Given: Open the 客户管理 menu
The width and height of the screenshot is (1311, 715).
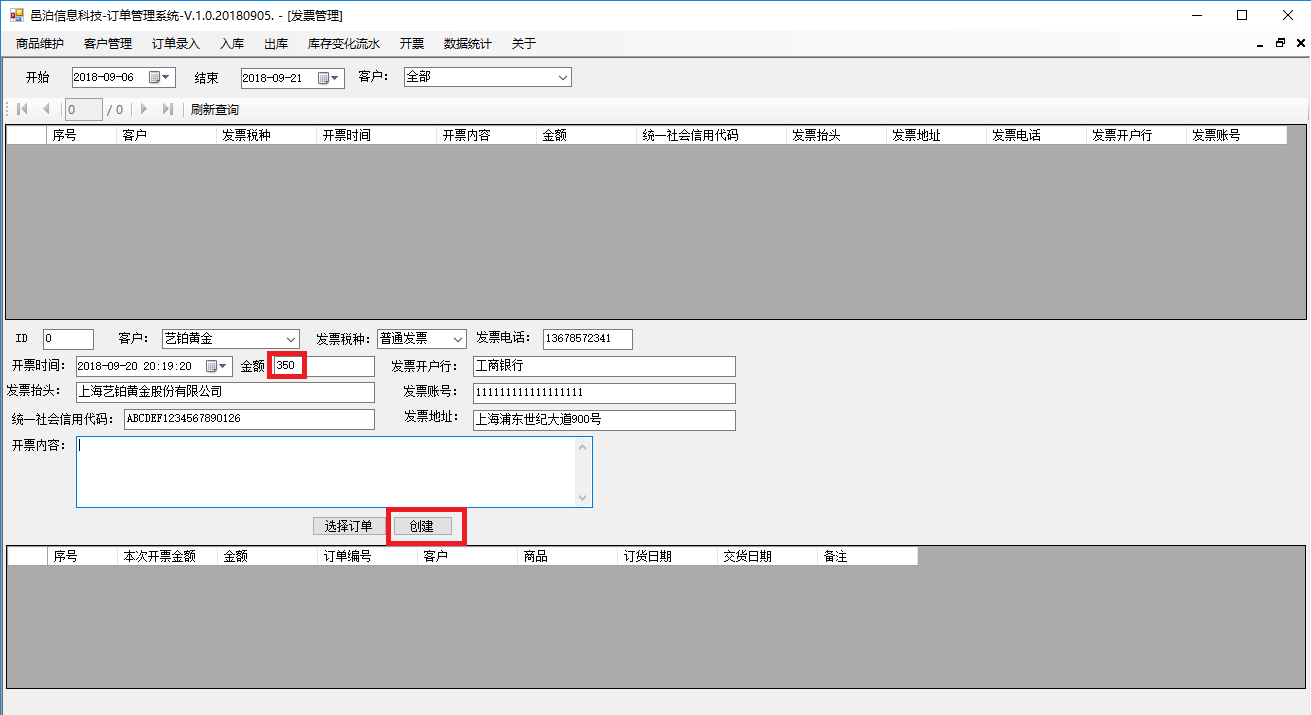Looking at the screenshot, I should point(108,43).
